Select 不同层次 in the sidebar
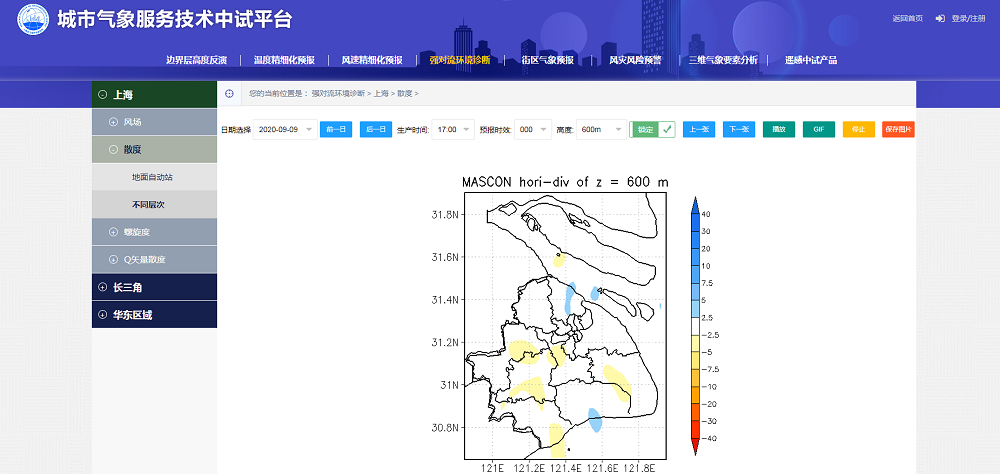Viewport: 1000px width, 474px height. 147,204
